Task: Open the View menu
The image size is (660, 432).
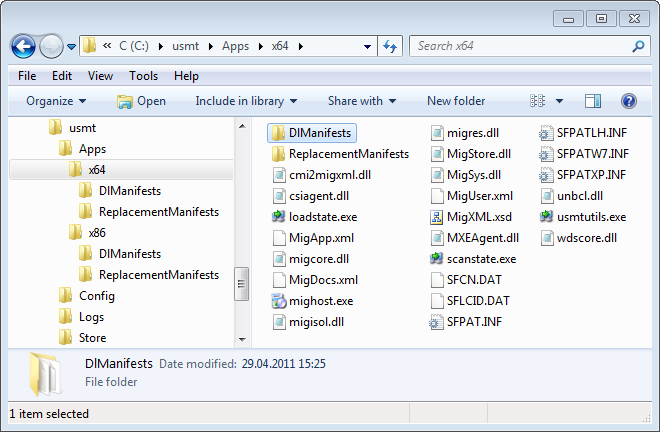Action: click(100, 76)
